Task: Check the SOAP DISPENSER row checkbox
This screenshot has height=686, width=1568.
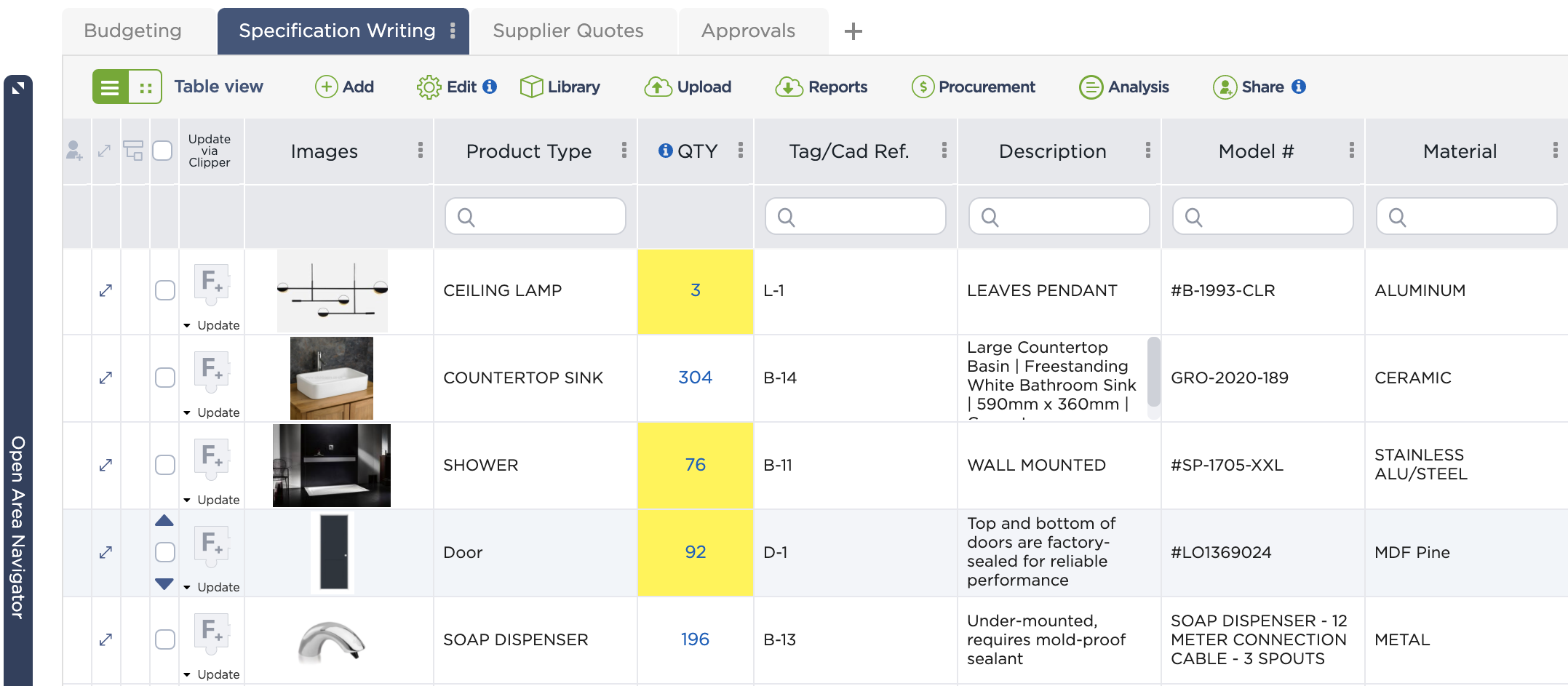Action: tap(165, 639)
